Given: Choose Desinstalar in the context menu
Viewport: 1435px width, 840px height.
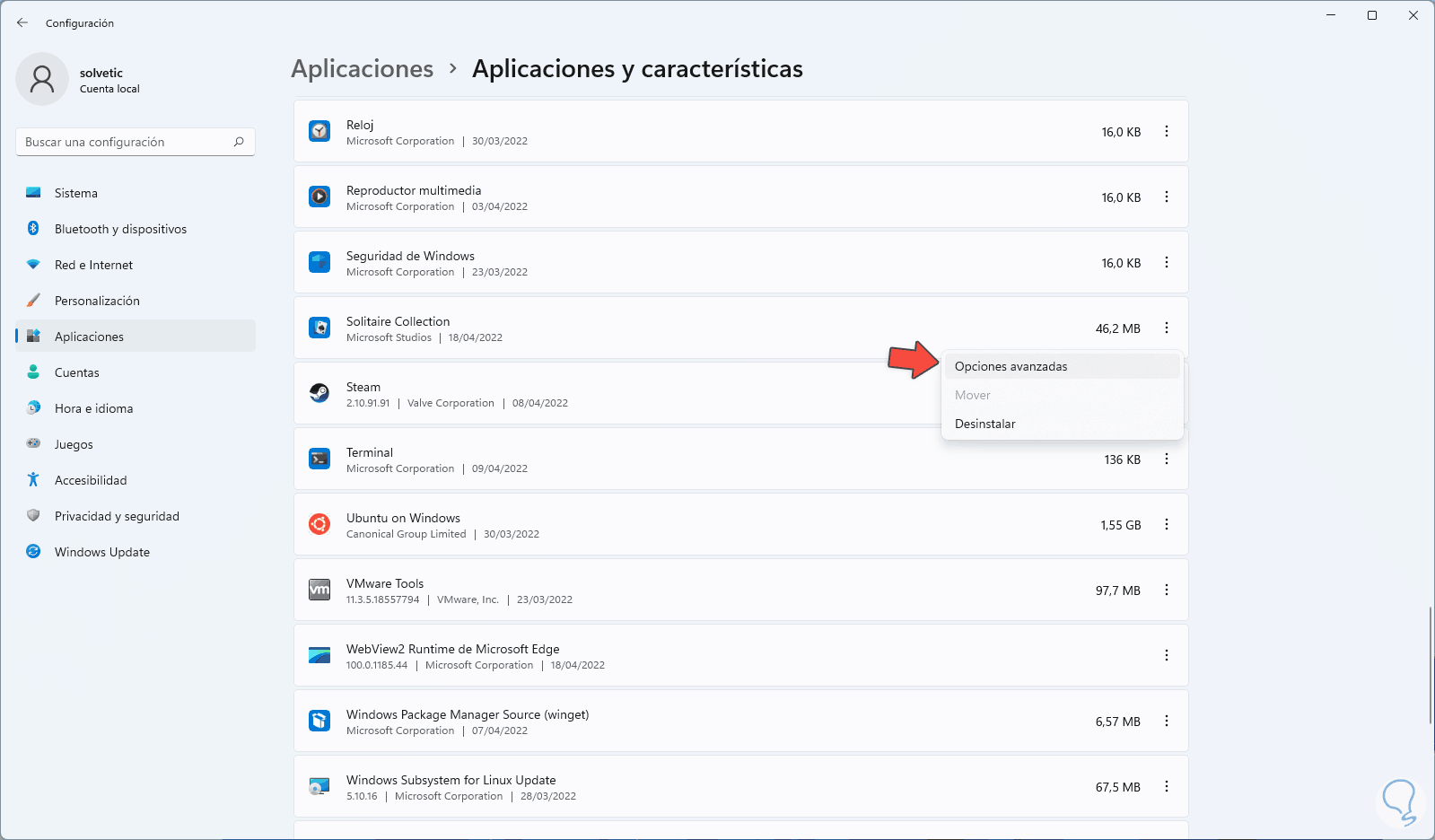Looking at the screenshot, I should [985, 424].
